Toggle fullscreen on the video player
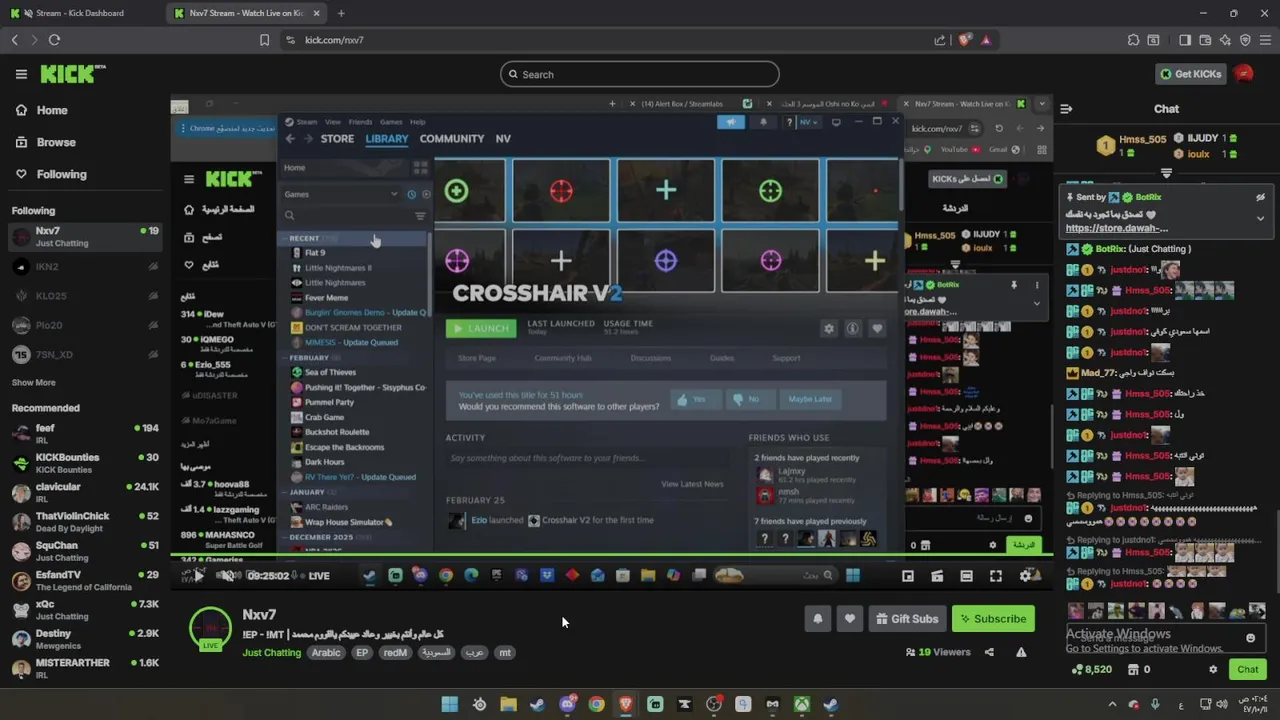The height and width of the screenshot is (720, 1280). (x=996, y=575)
